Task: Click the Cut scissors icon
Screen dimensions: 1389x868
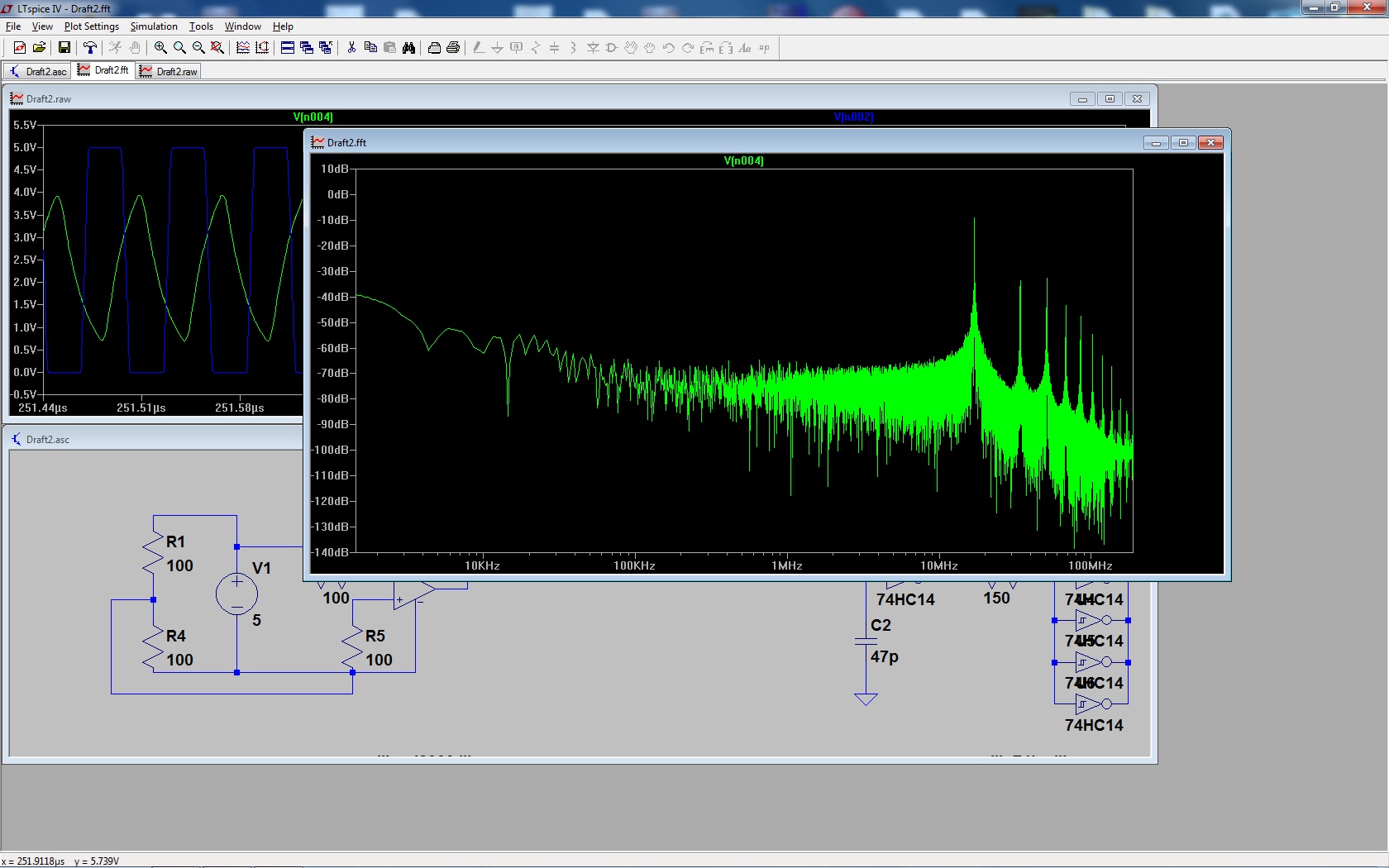Action: point(351,48)
